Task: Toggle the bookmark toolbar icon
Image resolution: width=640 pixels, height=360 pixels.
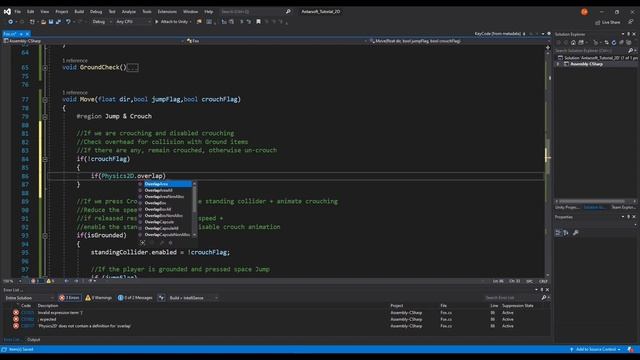Action: click(258, 22)
